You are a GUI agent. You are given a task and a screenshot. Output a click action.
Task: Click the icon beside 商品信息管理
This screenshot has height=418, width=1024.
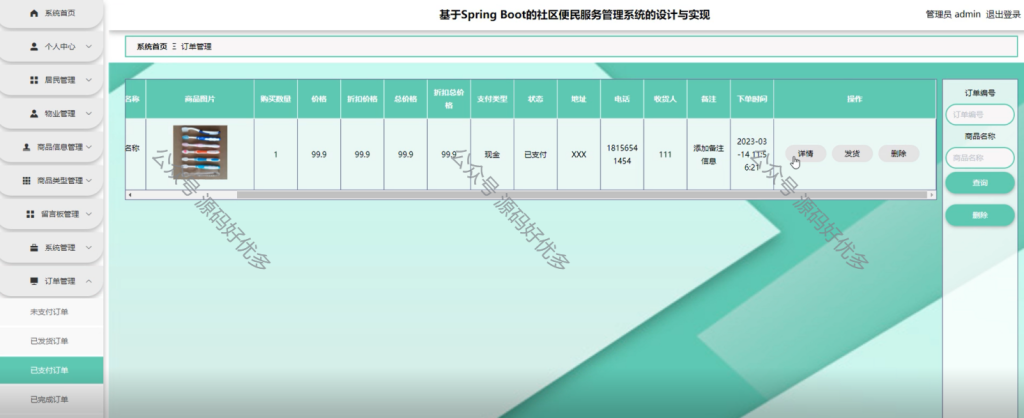(x=27, y=147)
